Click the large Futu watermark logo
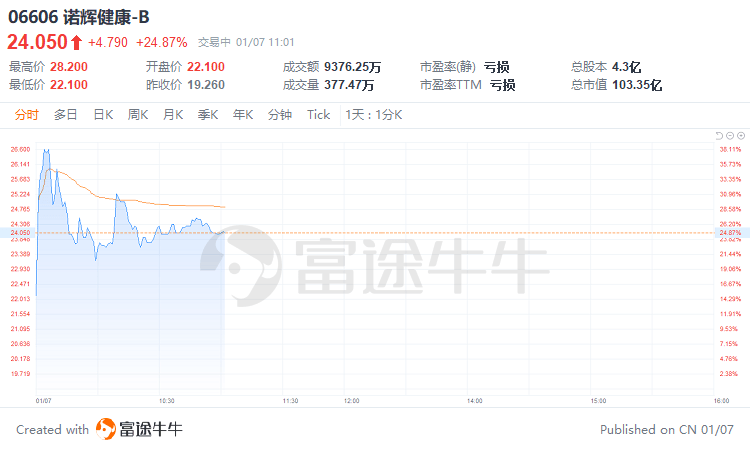 (240, 265)
